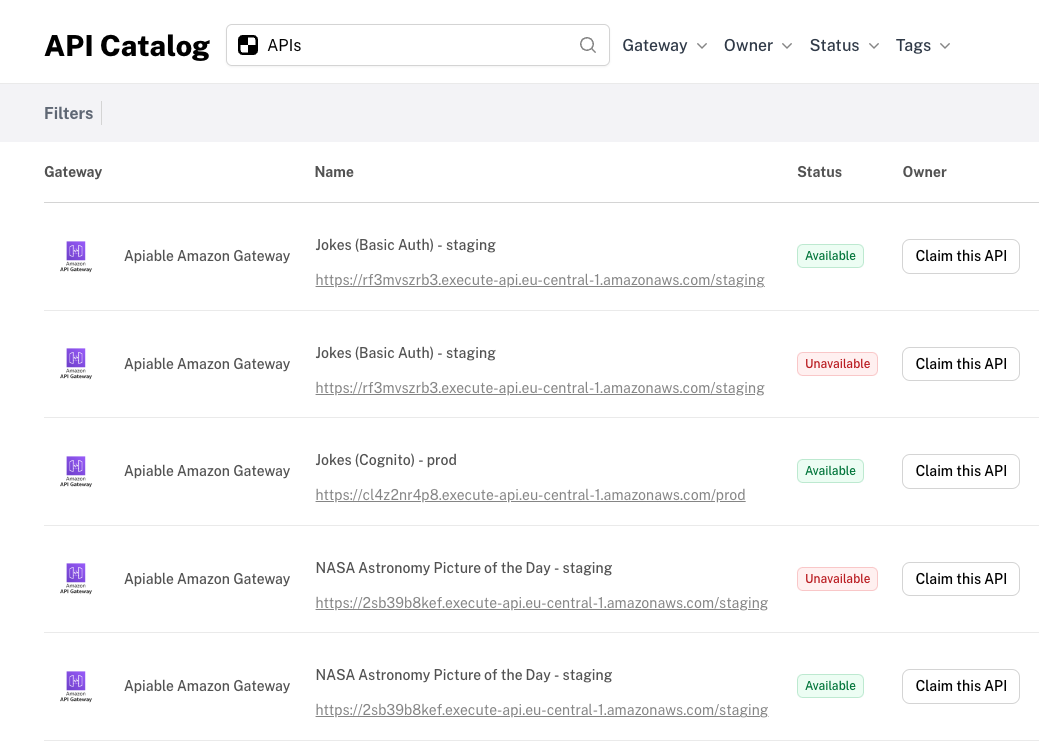Click the Available badge on Jokes (Cognito)
The image size is (1039, 744).
coord(830,471)
